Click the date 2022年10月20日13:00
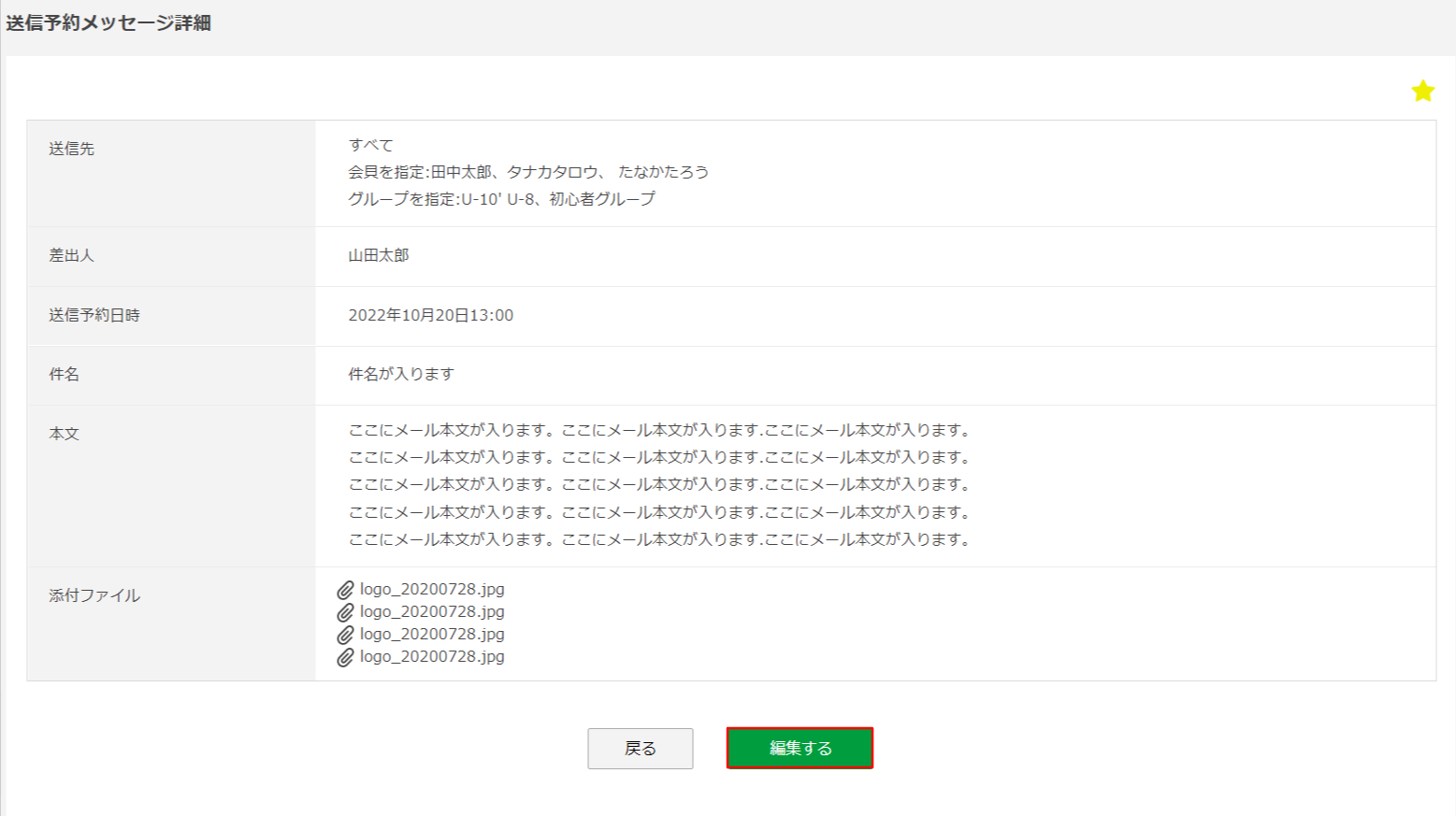The height and width of the screenshot is (816, 1456). click(431, 315)
